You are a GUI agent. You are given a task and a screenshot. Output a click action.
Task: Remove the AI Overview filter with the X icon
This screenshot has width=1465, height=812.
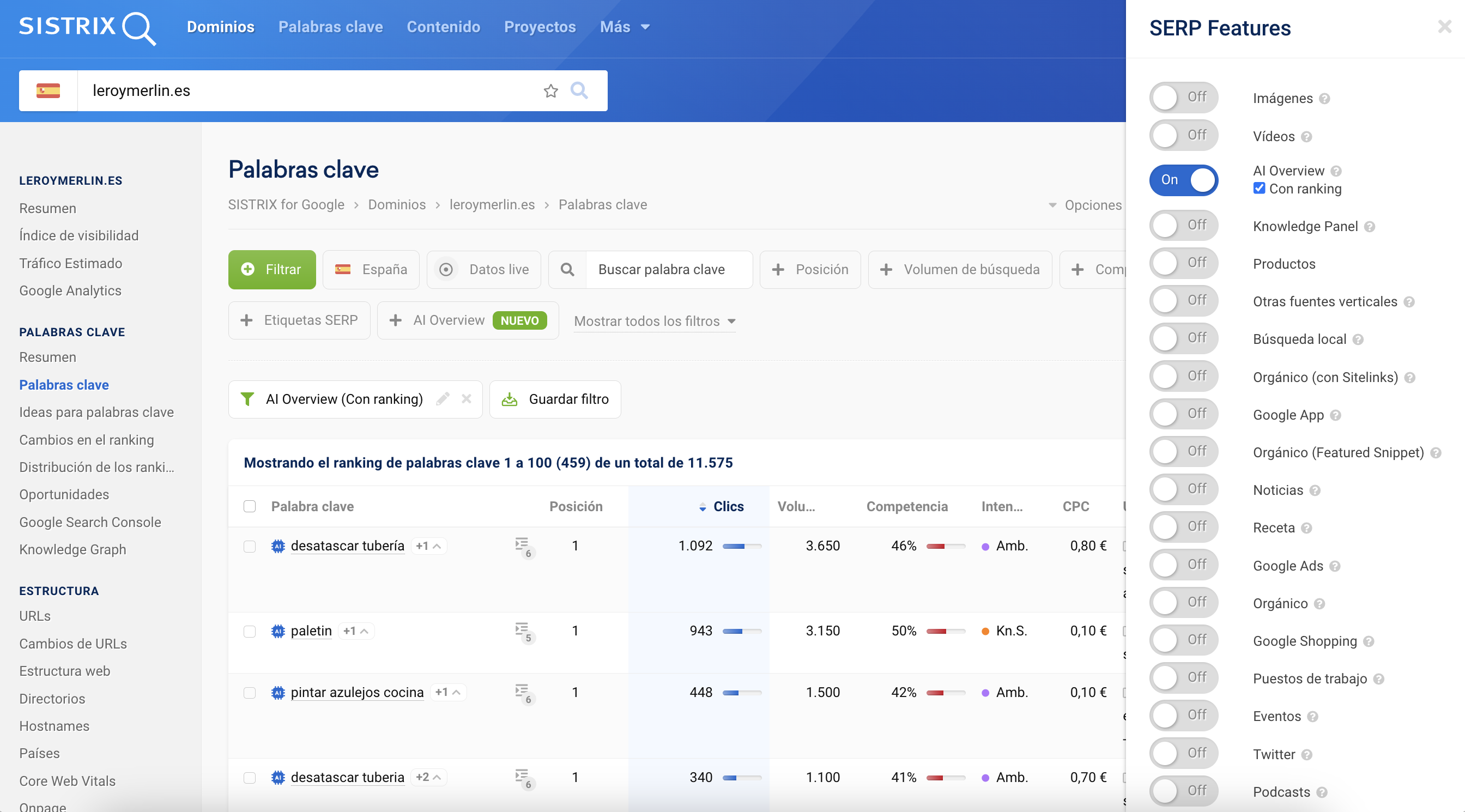pos(467,399)
